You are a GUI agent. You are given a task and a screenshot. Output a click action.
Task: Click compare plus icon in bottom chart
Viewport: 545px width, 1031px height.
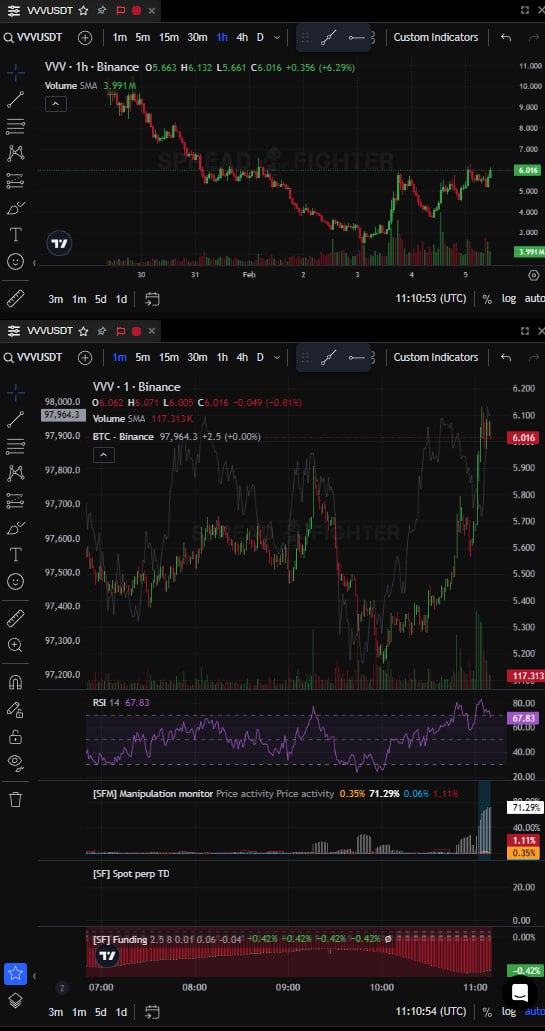click(85, 358)
